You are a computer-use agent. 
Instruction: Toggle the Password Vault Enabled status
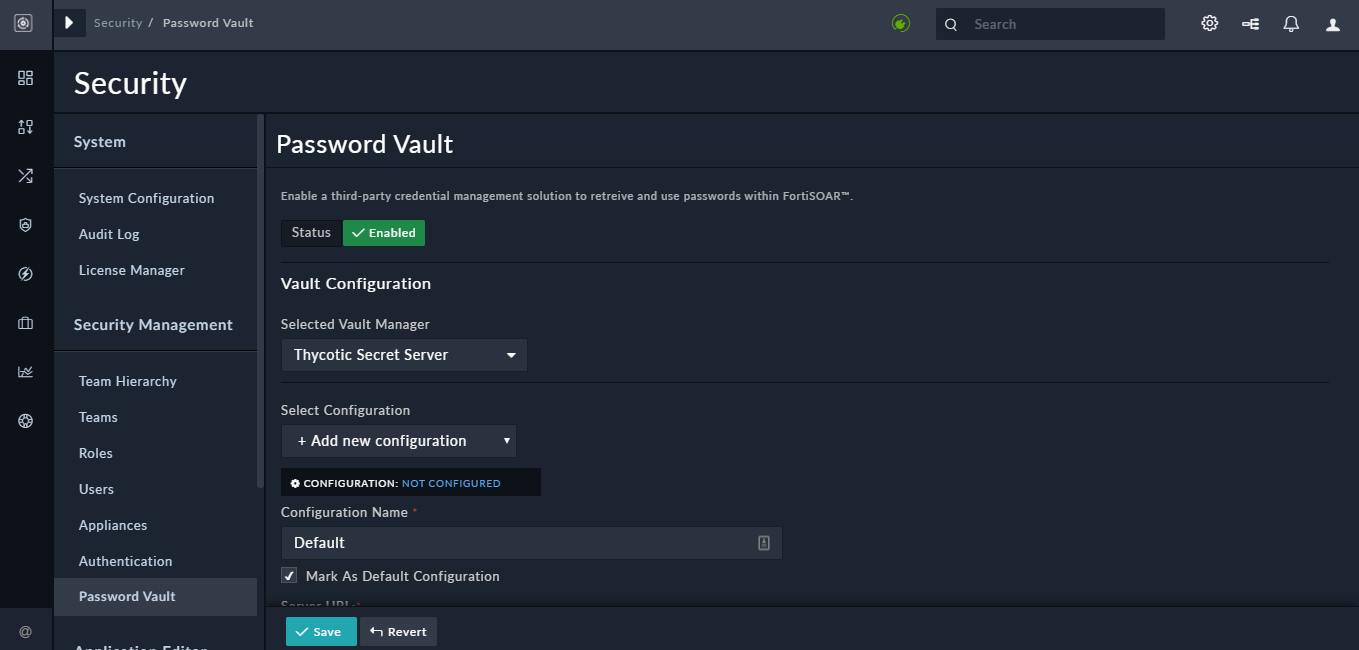(x=384, y=232)
